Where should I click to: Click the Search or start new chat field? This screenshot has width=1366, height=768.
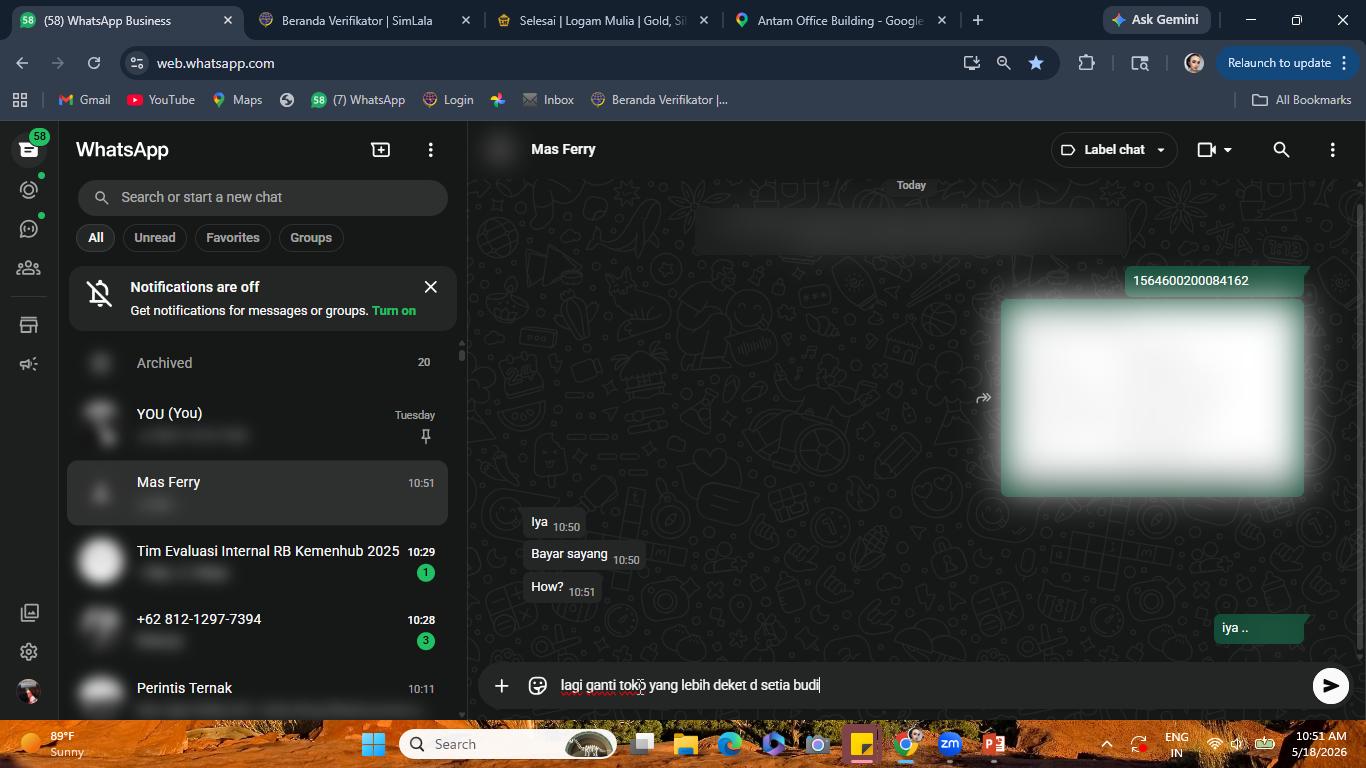click(263, 197)
